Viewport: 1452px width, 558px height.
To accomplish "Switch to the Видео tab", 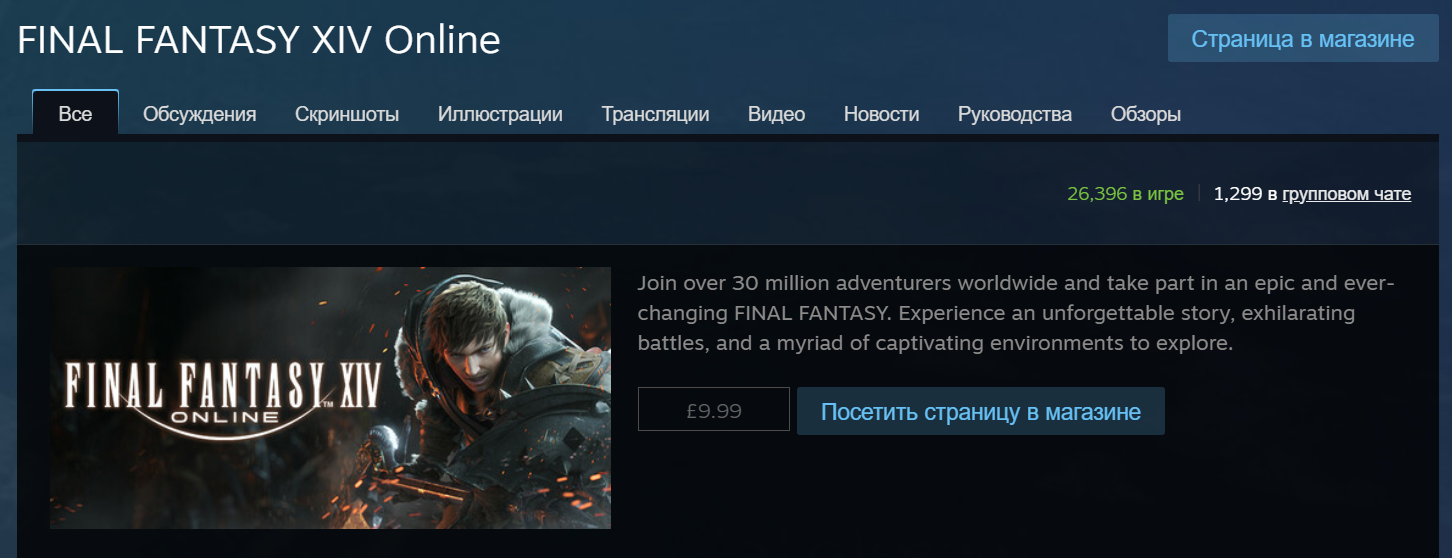I will 776,114.
